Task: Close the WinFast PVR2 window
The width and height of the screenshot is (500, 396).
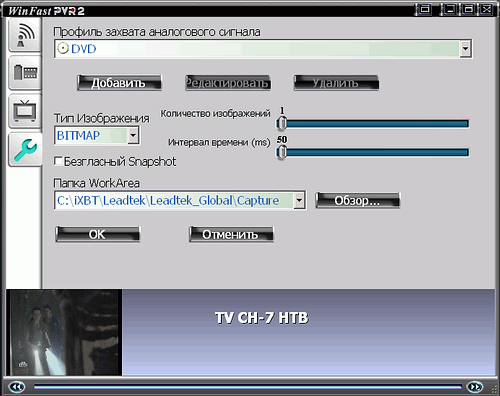Action: [486, 9]
